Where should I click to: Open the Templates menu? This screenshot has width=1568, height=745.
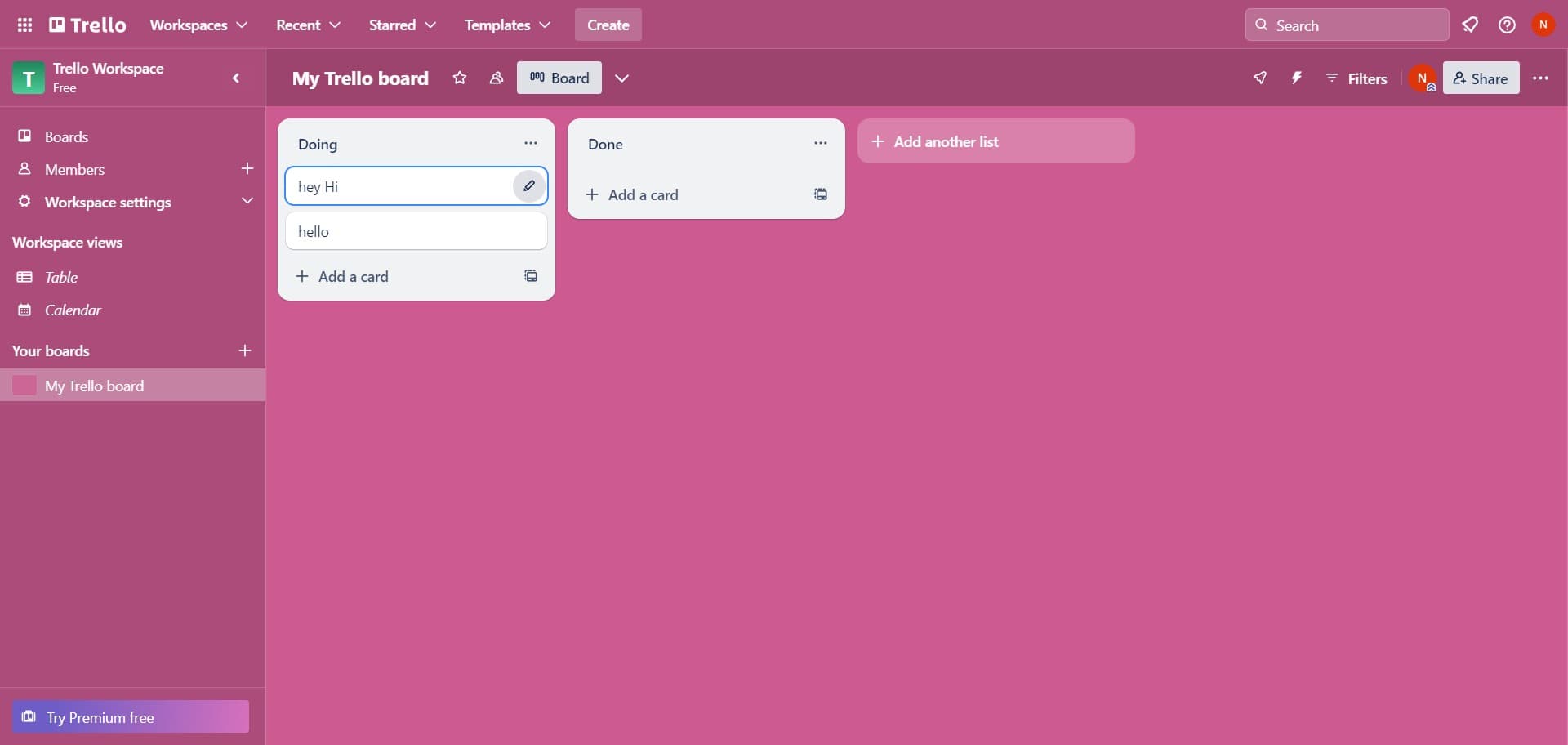click(x=507, y=25)
